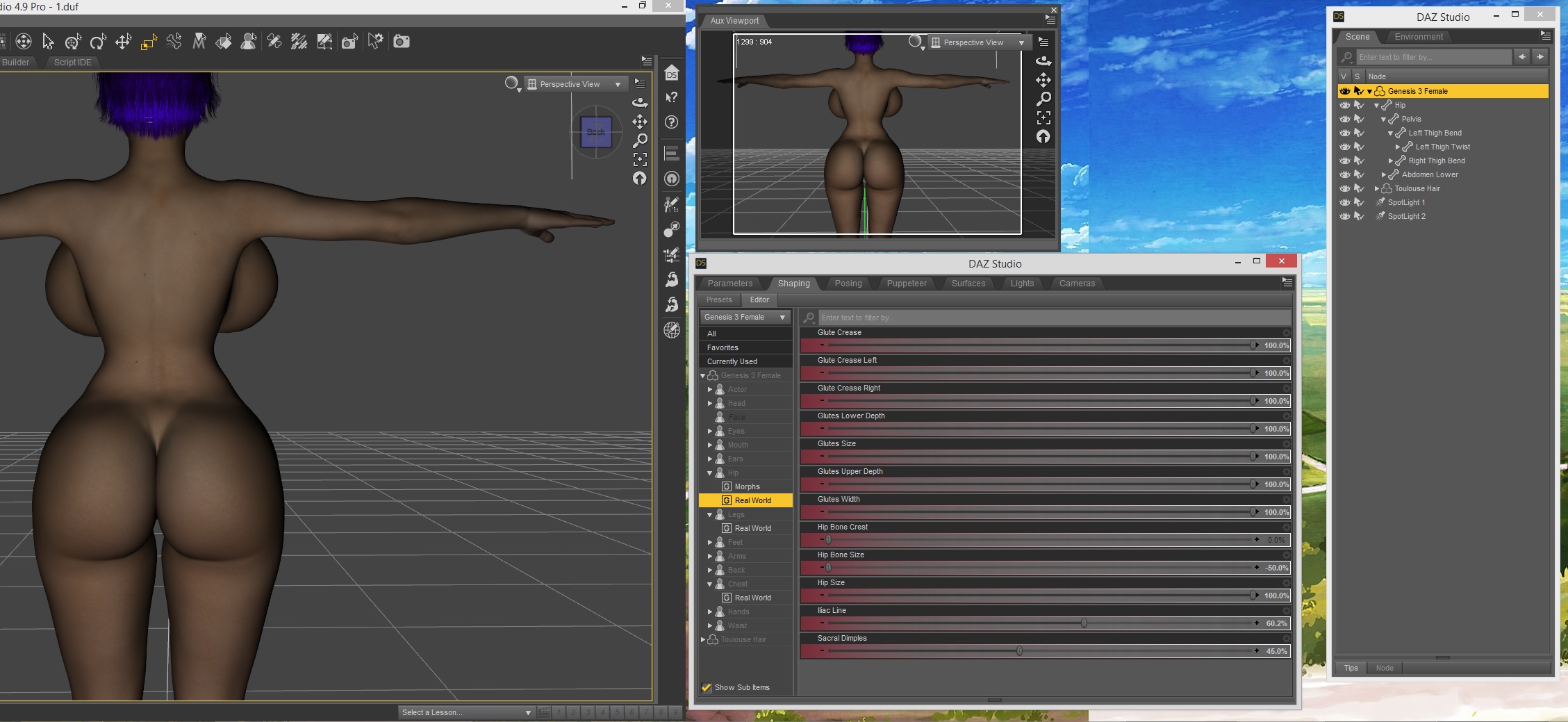
Task: Open the Environment tab
Action: click(x=1418, y=37)
